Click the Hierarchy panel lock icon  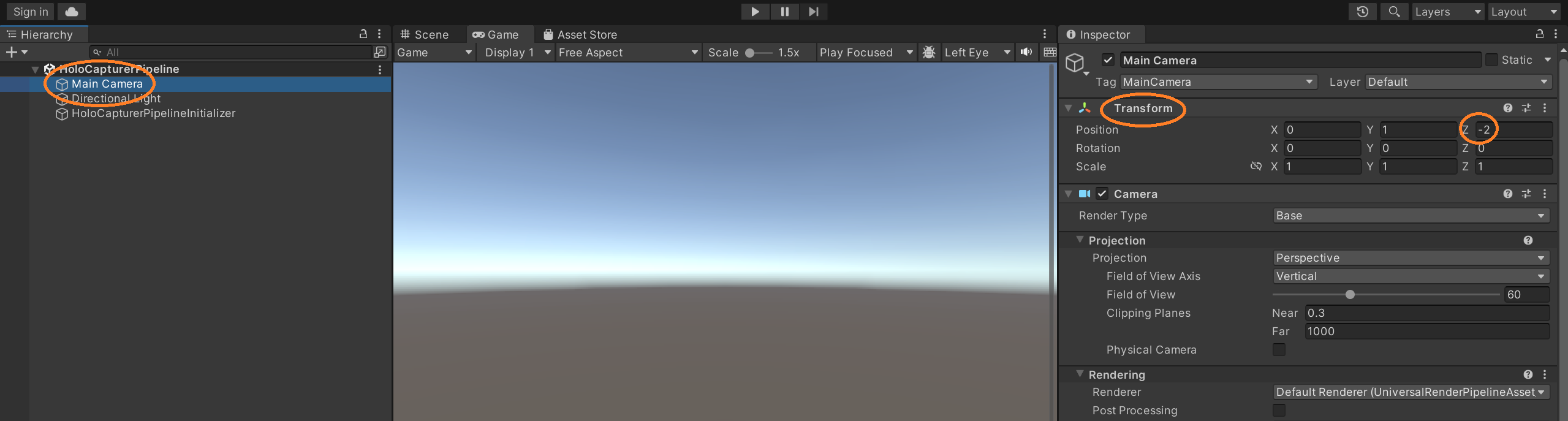[x=363, y=34]
